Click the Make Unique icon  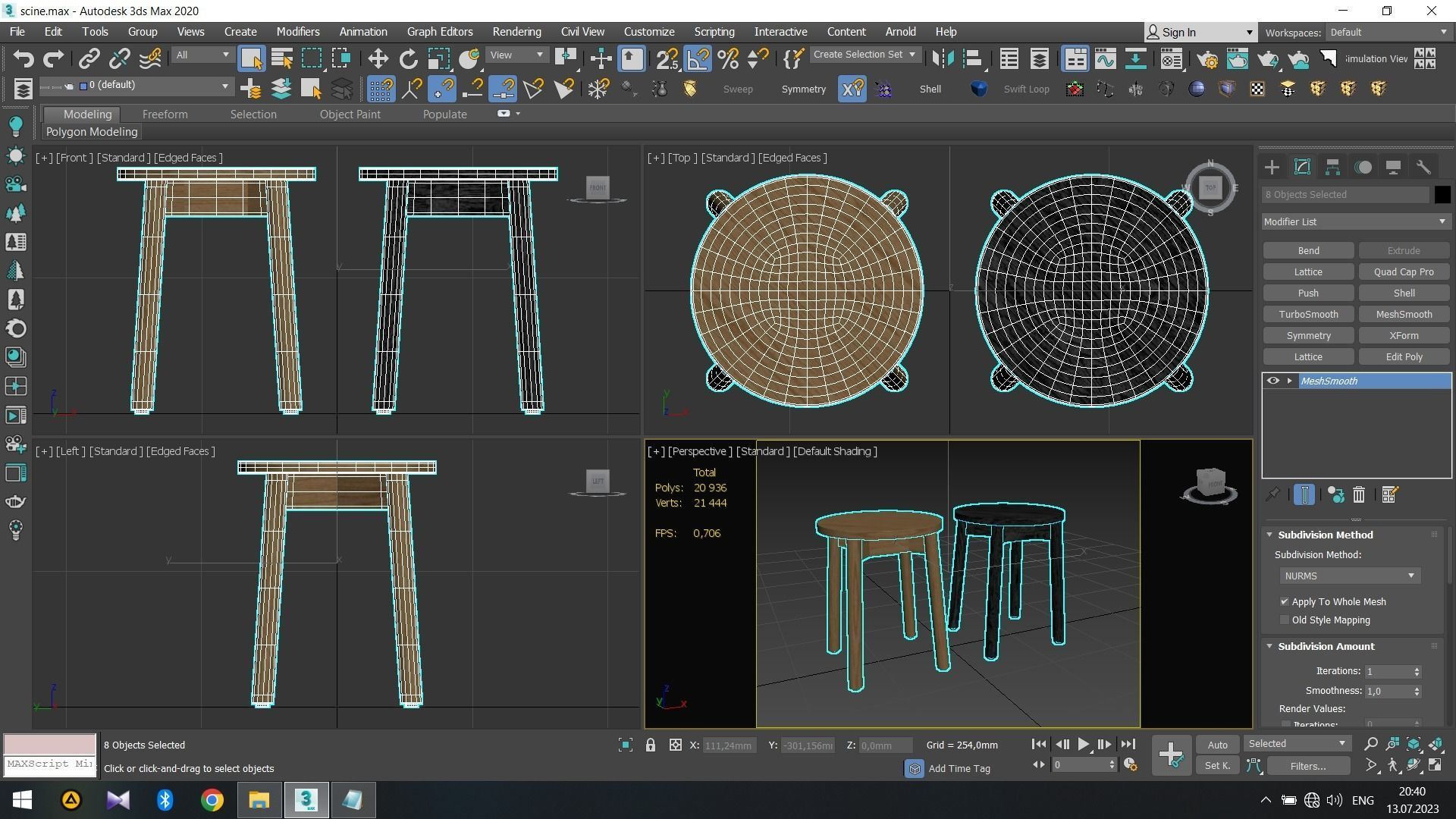click(x=1335, y=494)
